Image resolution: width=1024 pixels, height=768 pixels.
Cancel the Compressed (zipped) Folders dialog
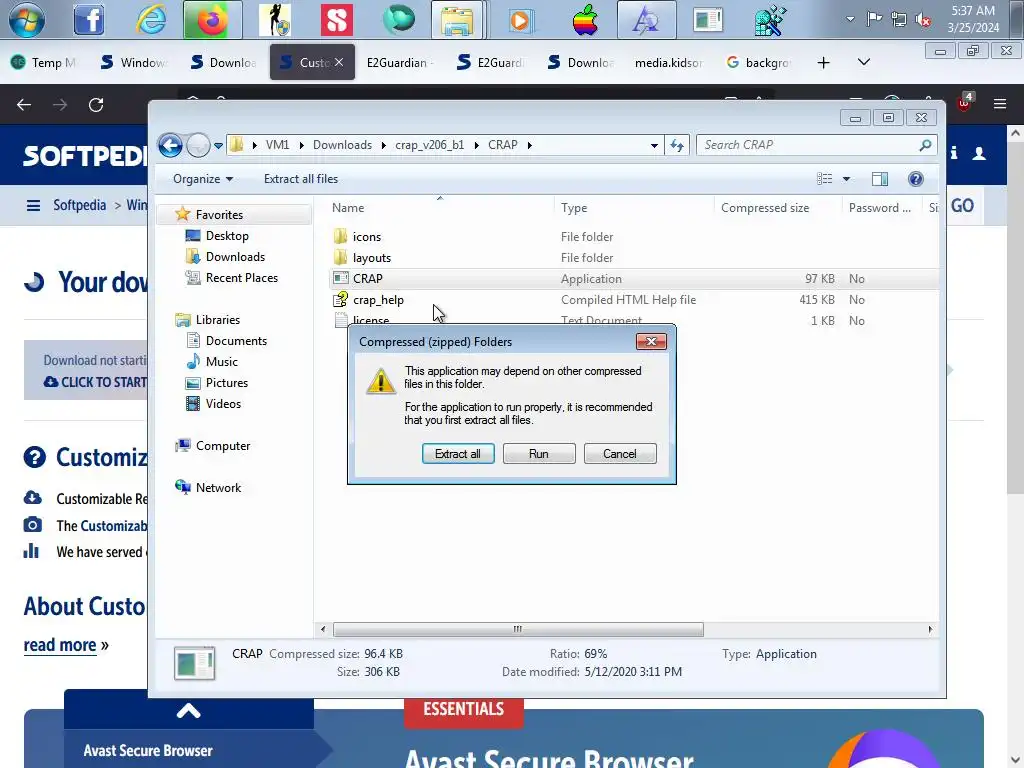620,454
